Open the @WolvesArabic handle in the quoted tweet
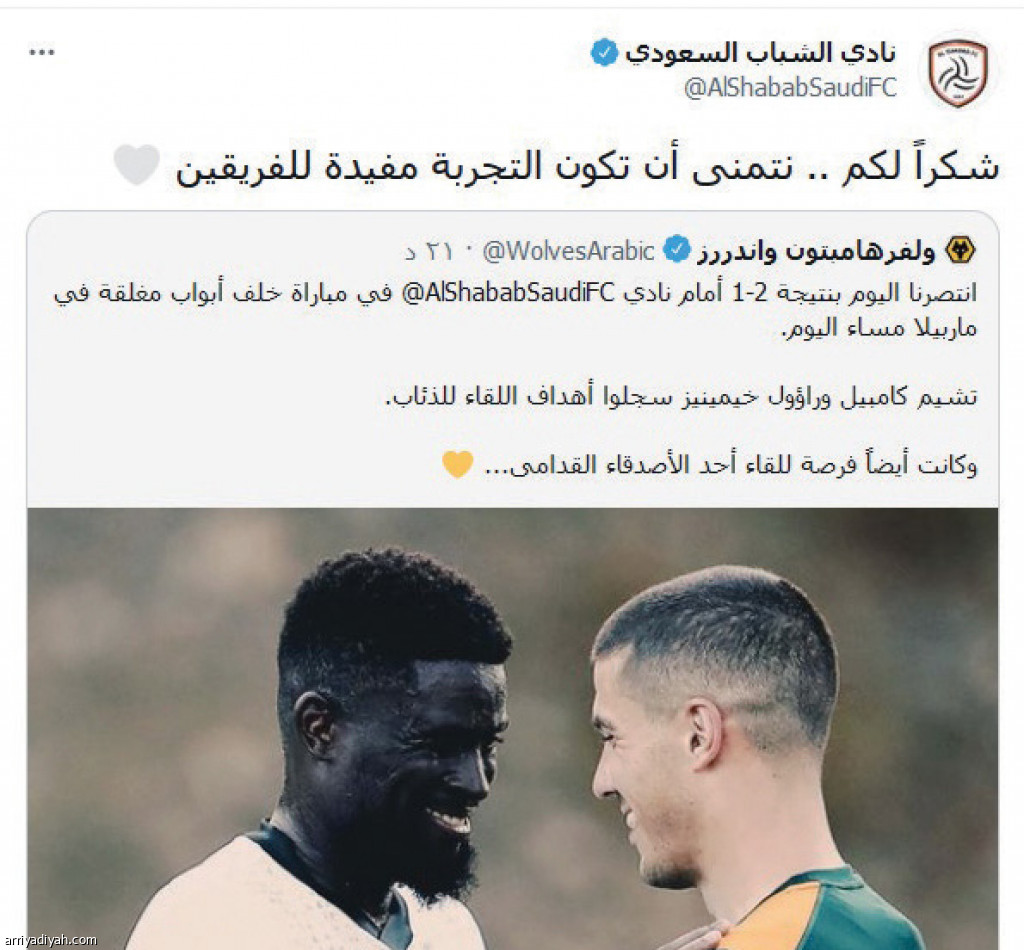The width and height of the screenshot is (1024, 950). [x=568, y=251]
